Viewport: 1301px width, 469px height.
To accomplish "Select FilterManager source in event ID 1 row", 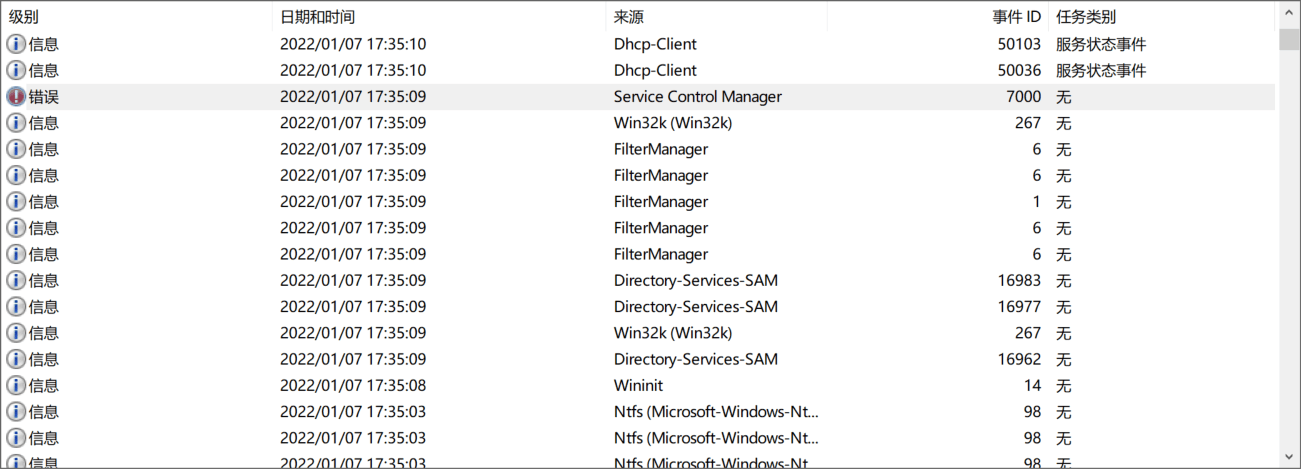I will [x=661, y=201].
